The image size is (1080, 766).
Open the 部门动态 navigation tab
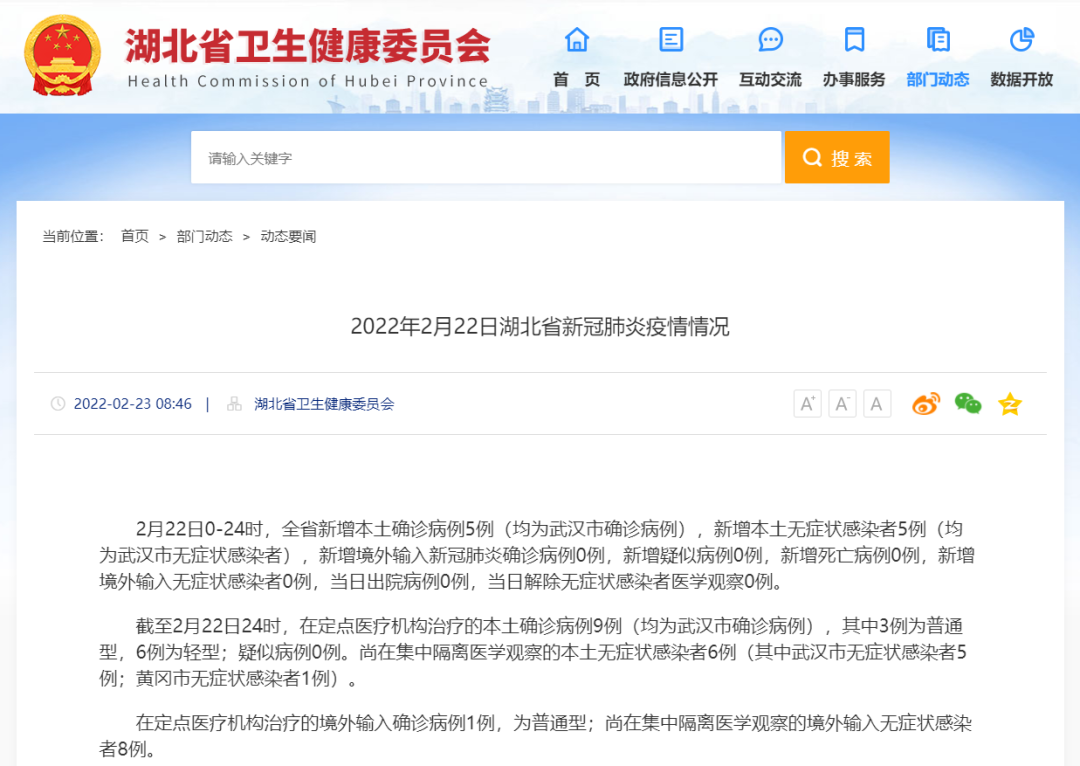tap(937, 80)
